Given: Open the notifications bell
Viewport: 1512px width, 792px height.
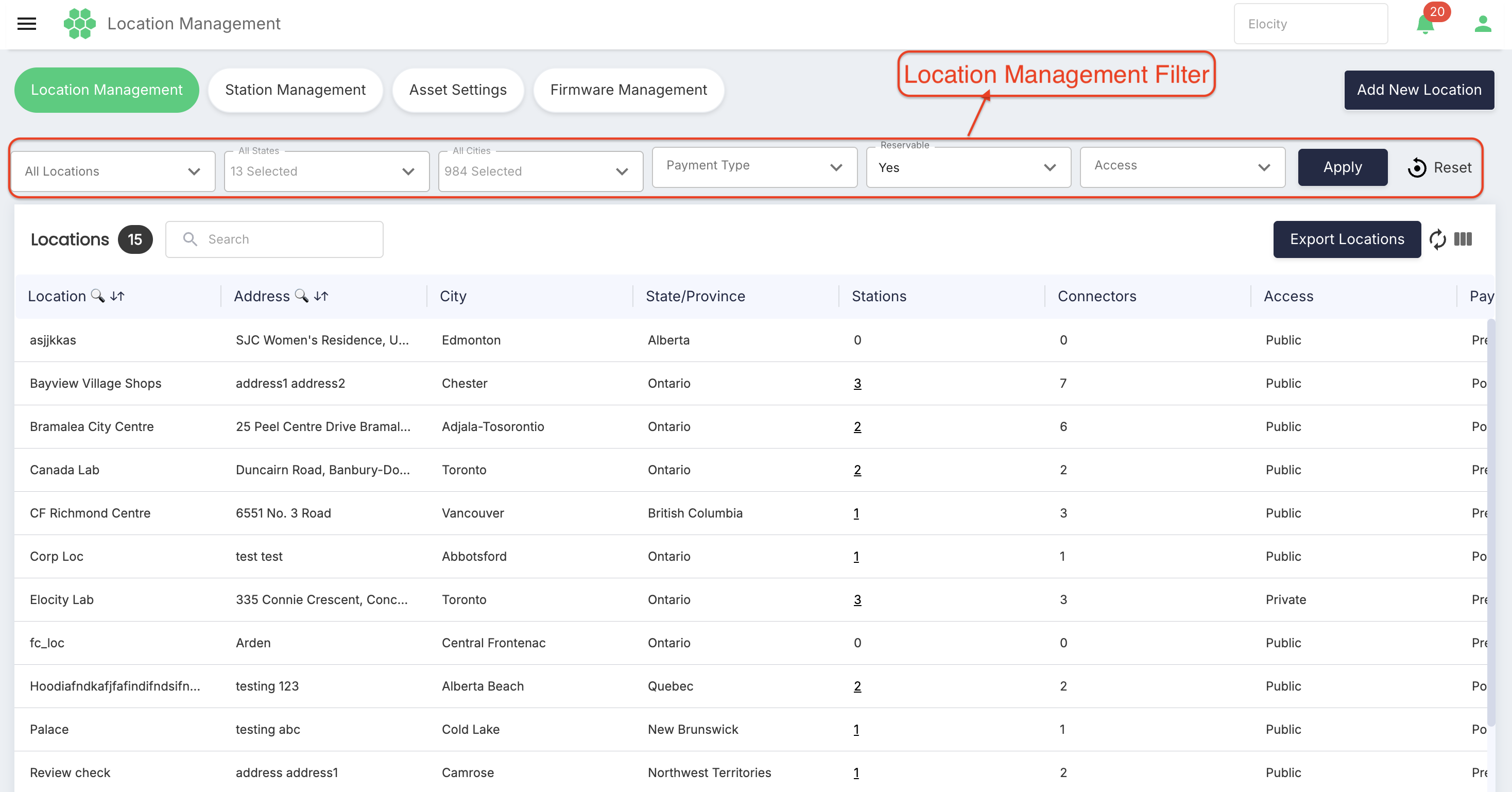Looking at the screenshot, I should click(1425, 24).
